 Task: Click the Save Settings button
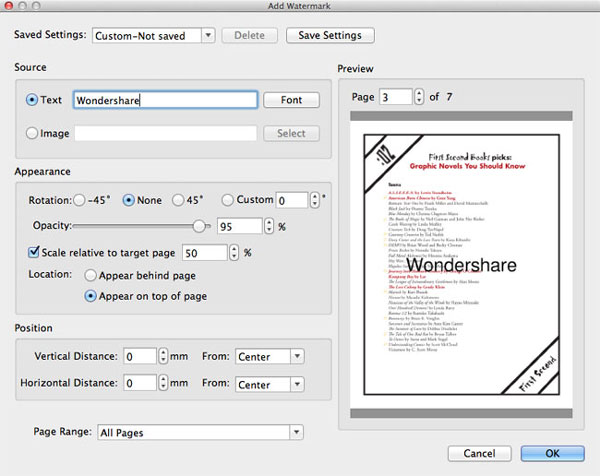330,35
